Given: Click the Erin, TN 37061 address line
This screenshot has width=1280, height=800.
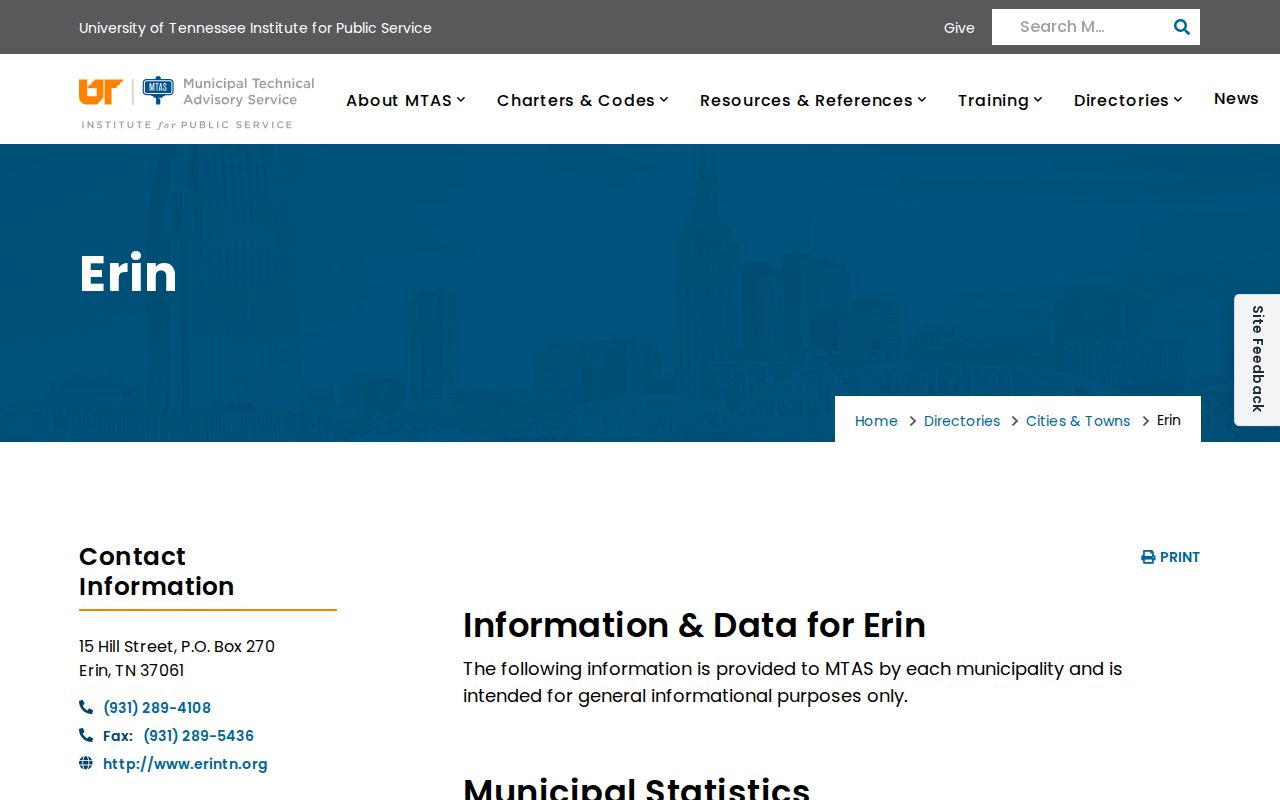Looking at the screenshot, I should (x=132, y=670).
